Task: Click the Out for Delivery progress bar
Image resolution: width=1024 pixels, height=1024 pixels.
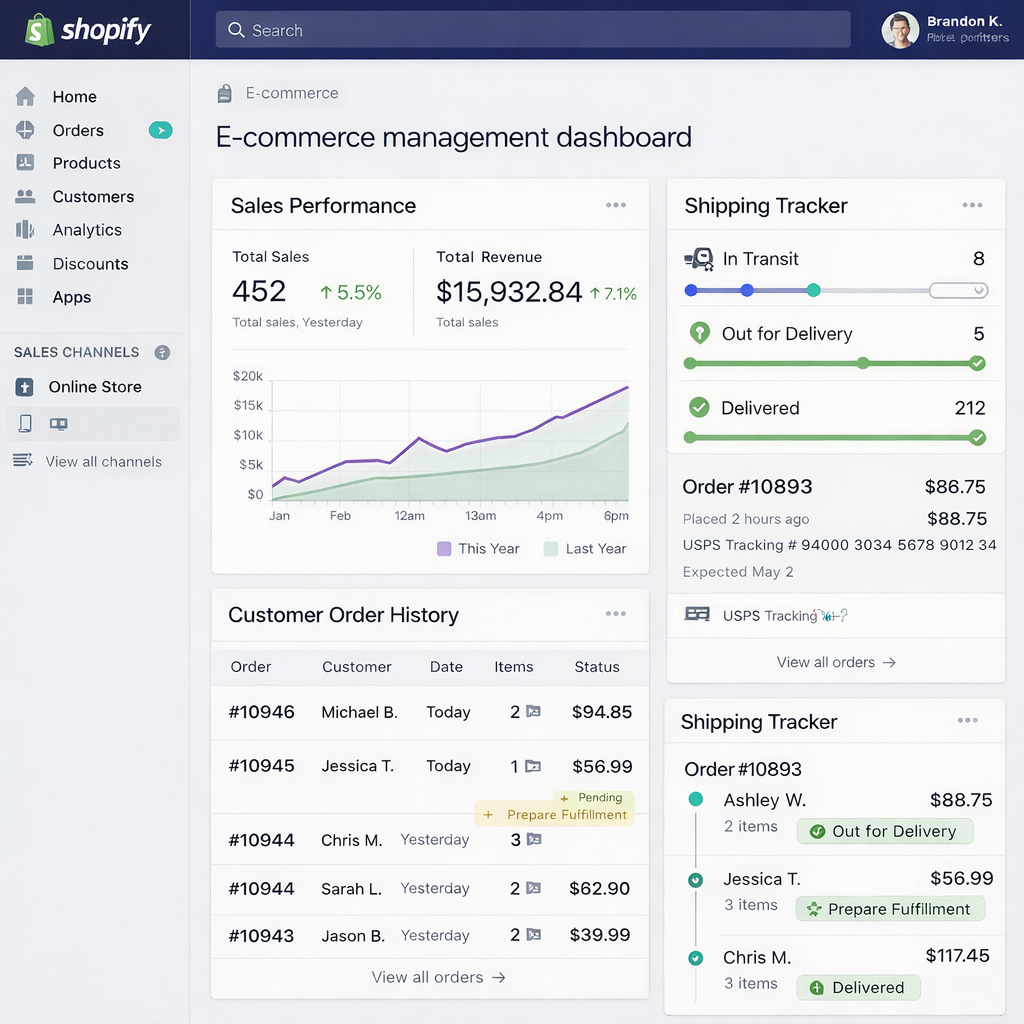Action: [833, 364]
